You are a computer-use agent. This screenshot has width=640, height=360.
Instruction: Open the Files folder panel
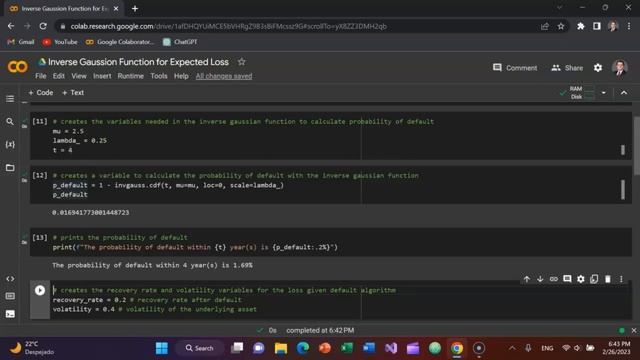pos(10,167)
